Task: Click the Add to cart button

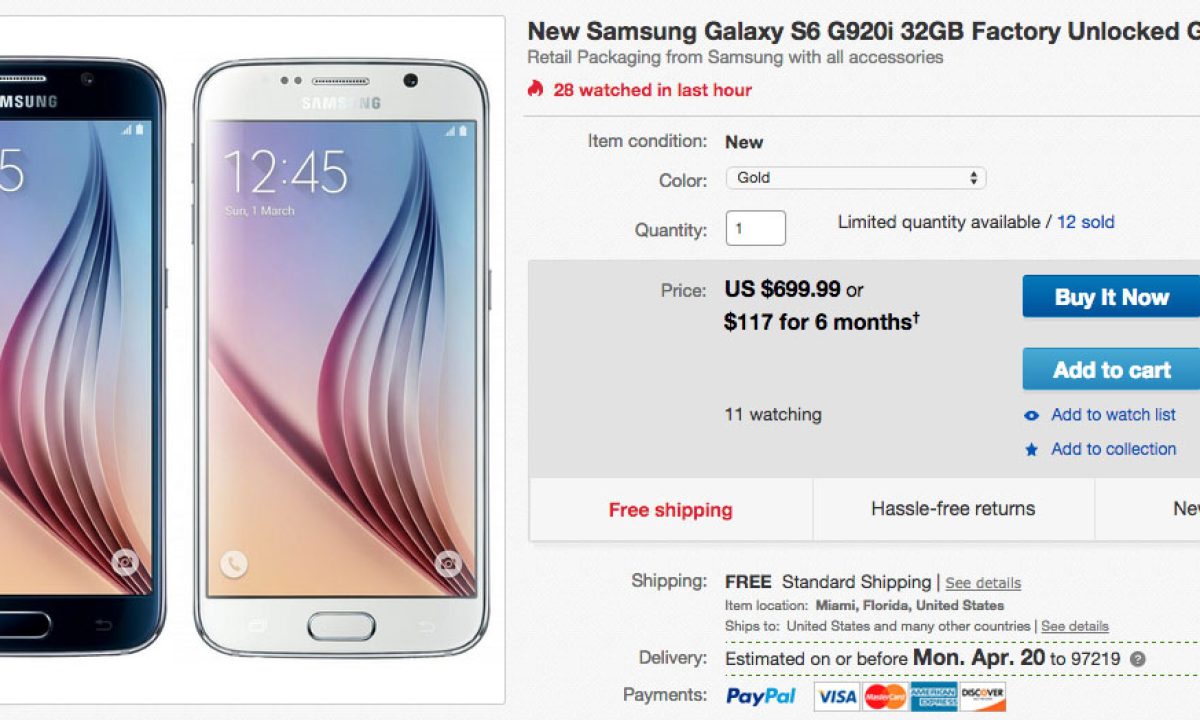Action: point(1111,369)
